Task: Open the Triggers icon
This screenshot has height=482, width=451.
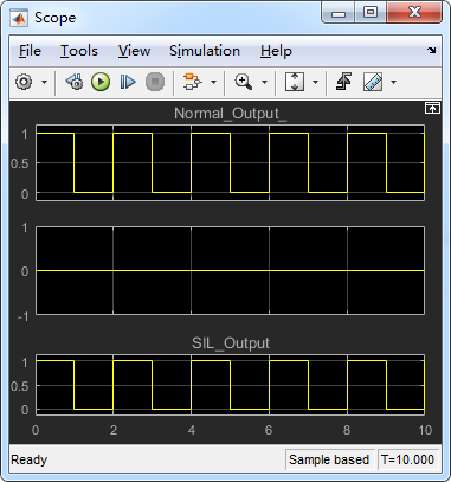Action: tap(344, 82)
